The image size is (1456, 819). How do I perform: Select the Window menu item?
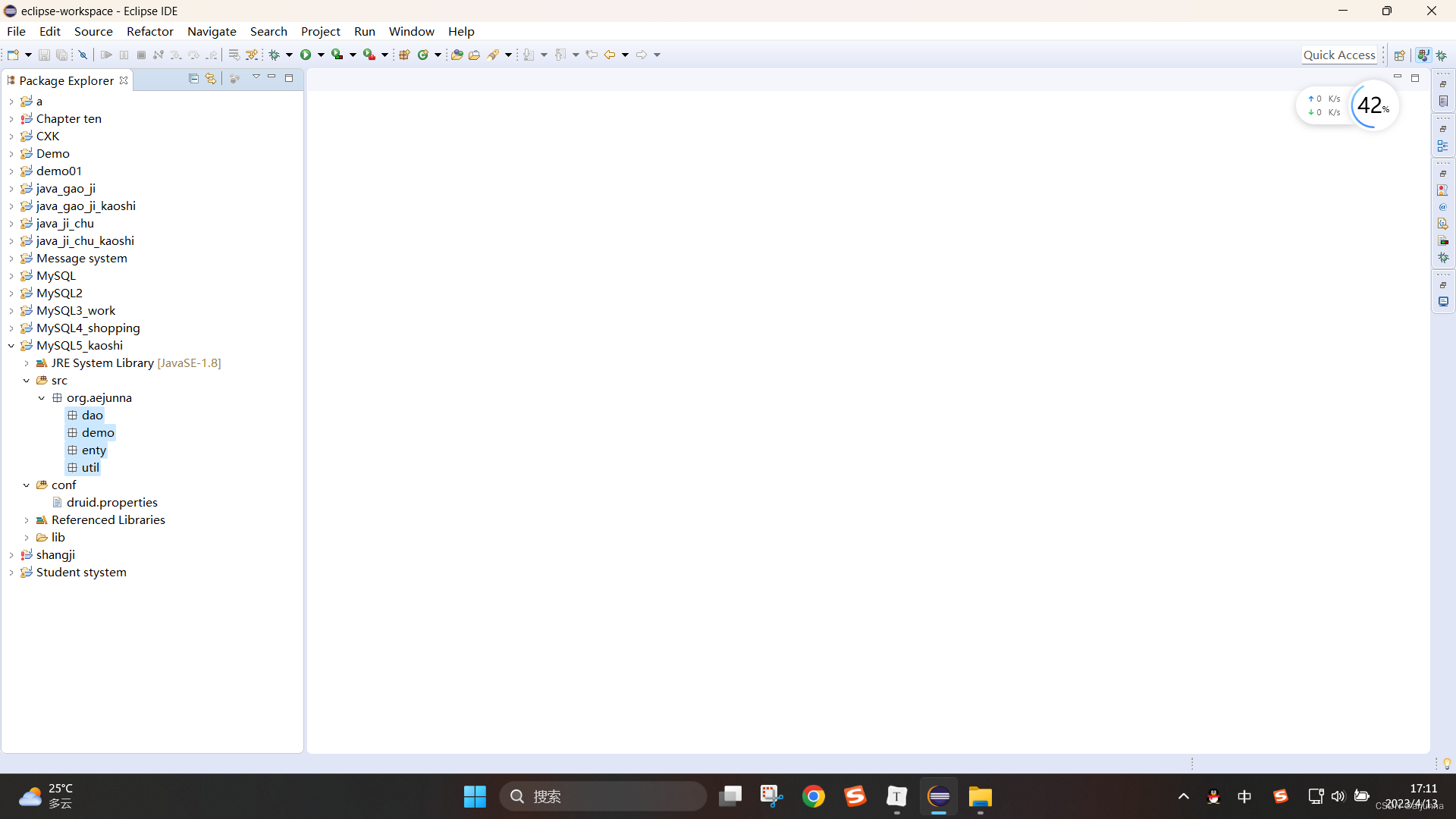[411, 31]
